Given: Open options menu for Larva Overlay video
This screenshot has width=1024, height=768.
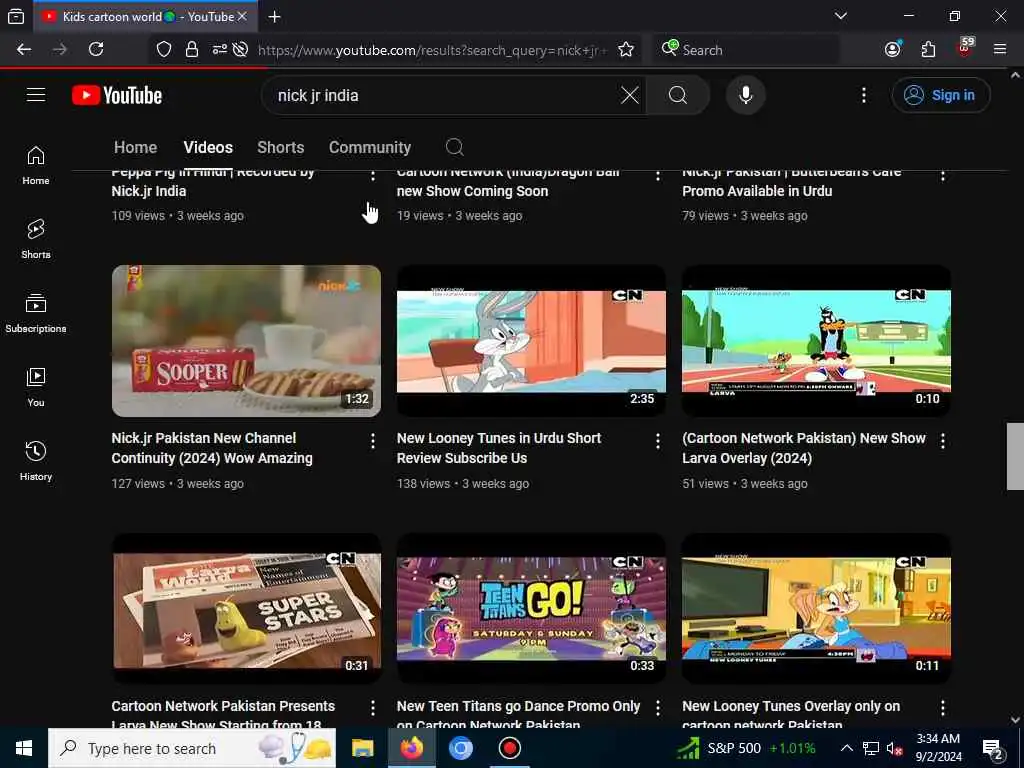Looking at the screenshot, I should (942, 441).
